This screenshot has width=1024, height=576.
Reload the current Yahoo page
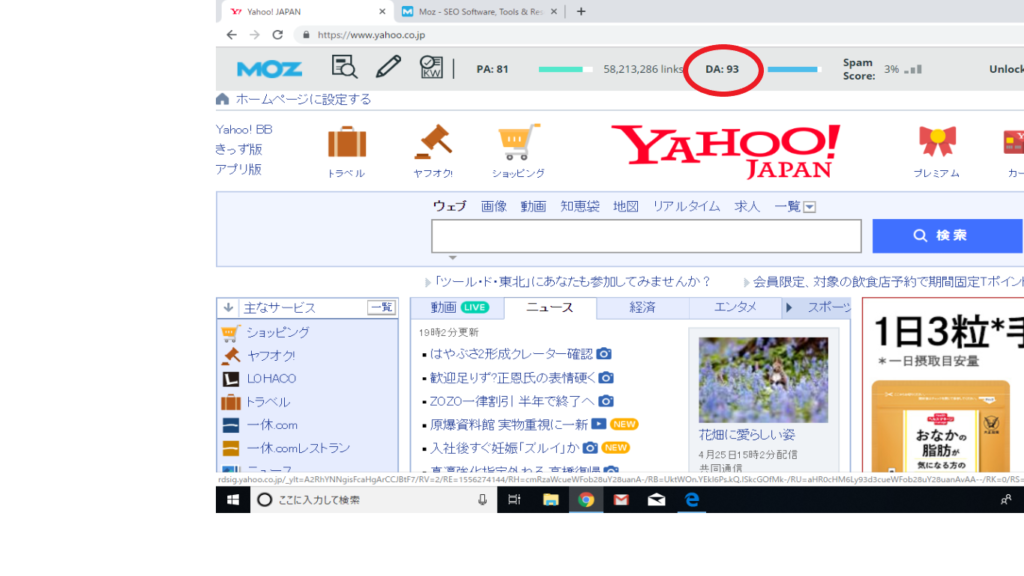click(x=278, y=35)
